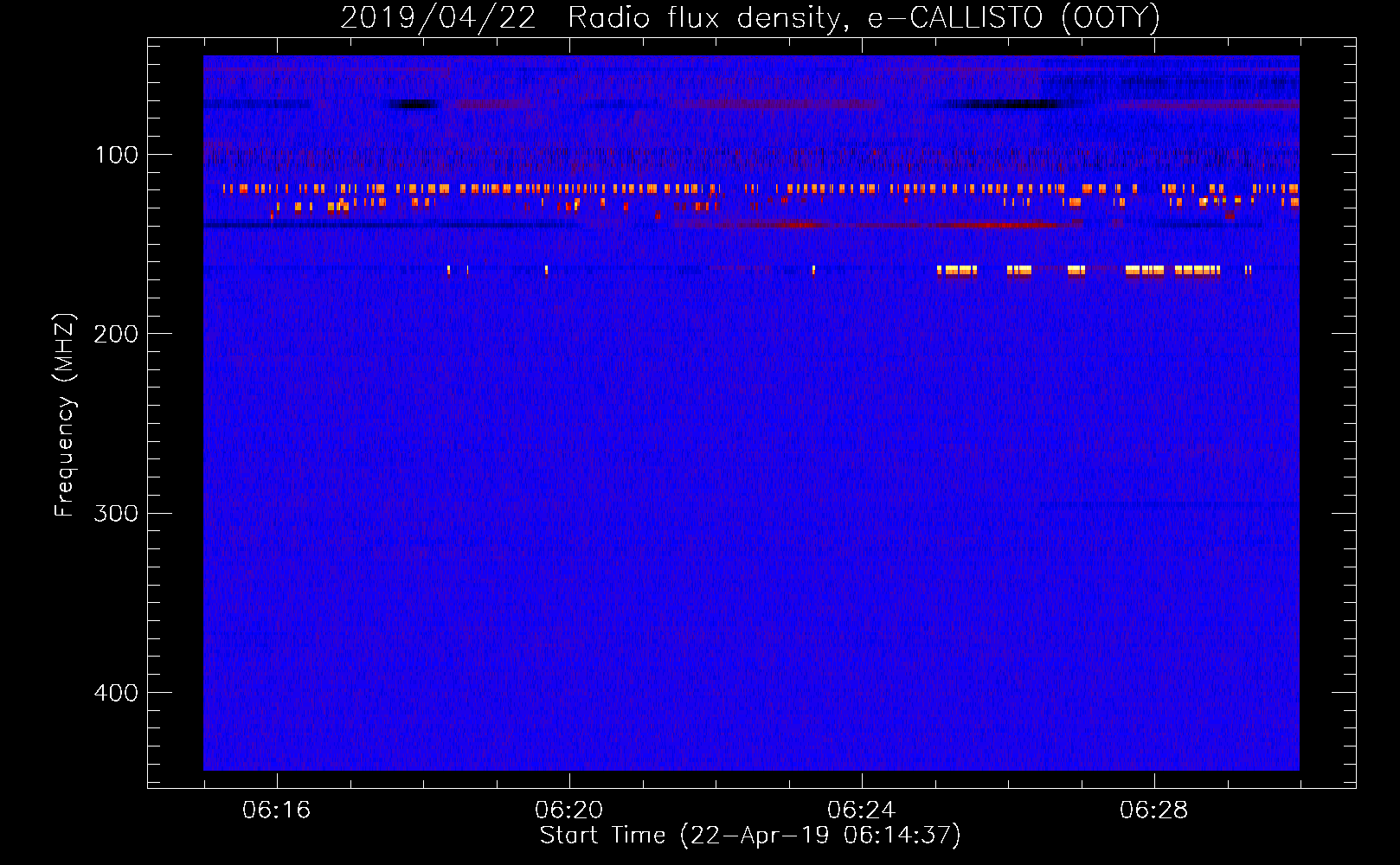Click the 'Start Time (22-Apr-19 06:14:37)' label
This screenshot has width=1400, height=865.
[750, 836]
